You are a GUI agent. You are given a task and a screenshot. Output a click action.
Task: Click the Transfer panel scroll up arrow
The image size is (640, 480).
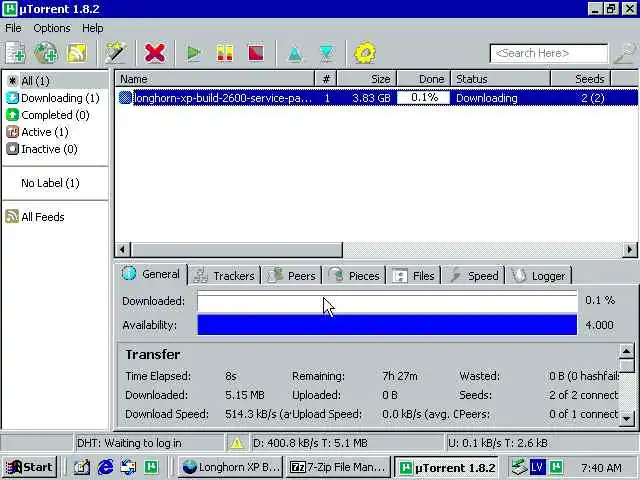coord(627,351)
